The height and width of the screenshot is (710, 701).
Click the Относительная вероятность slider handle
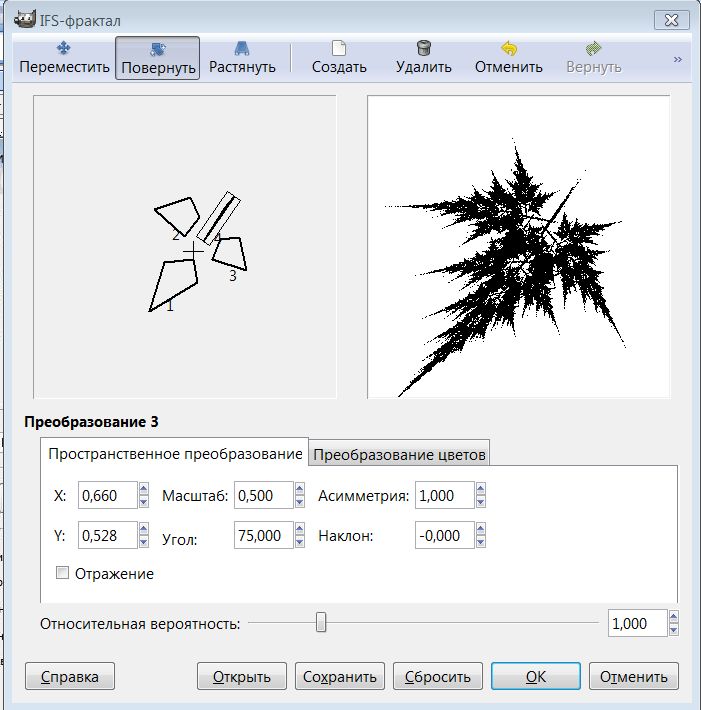coord(321,623)
